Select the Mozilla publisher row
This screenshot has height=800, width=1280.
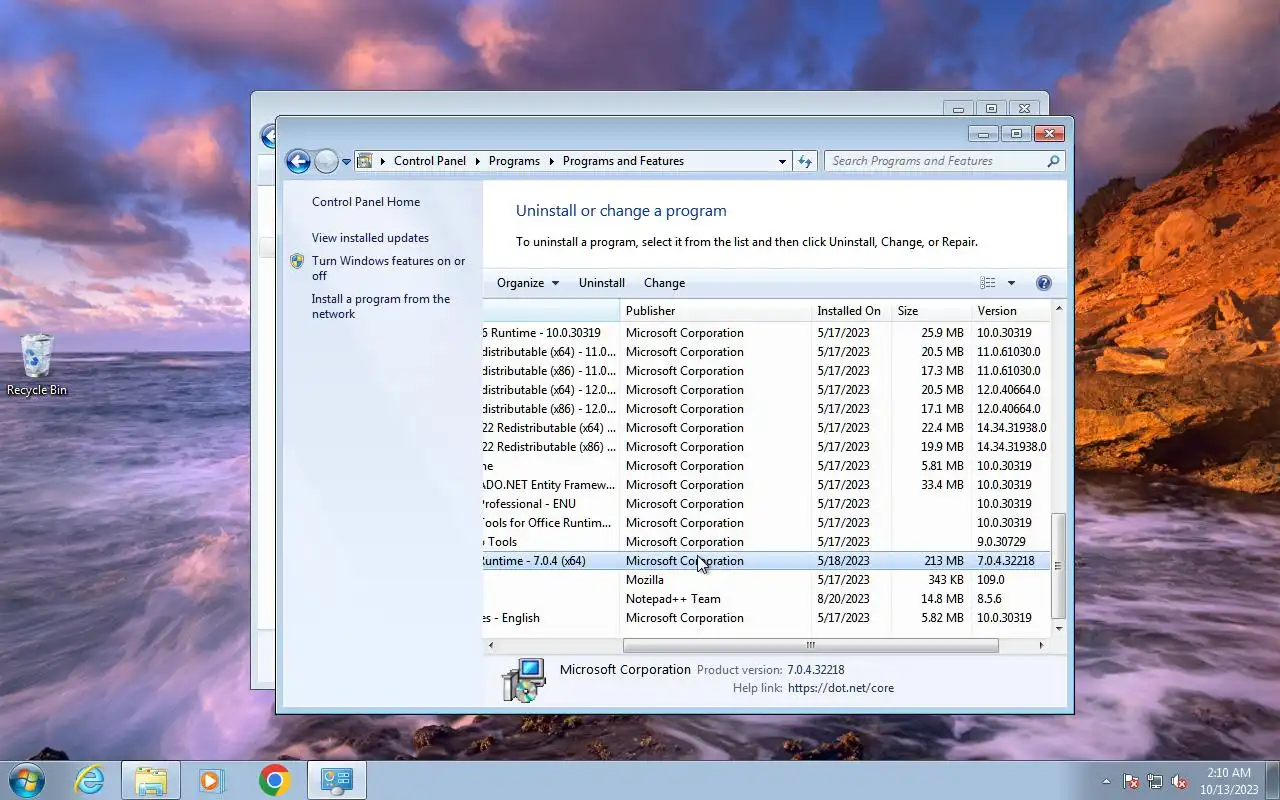tap(766, 580)
